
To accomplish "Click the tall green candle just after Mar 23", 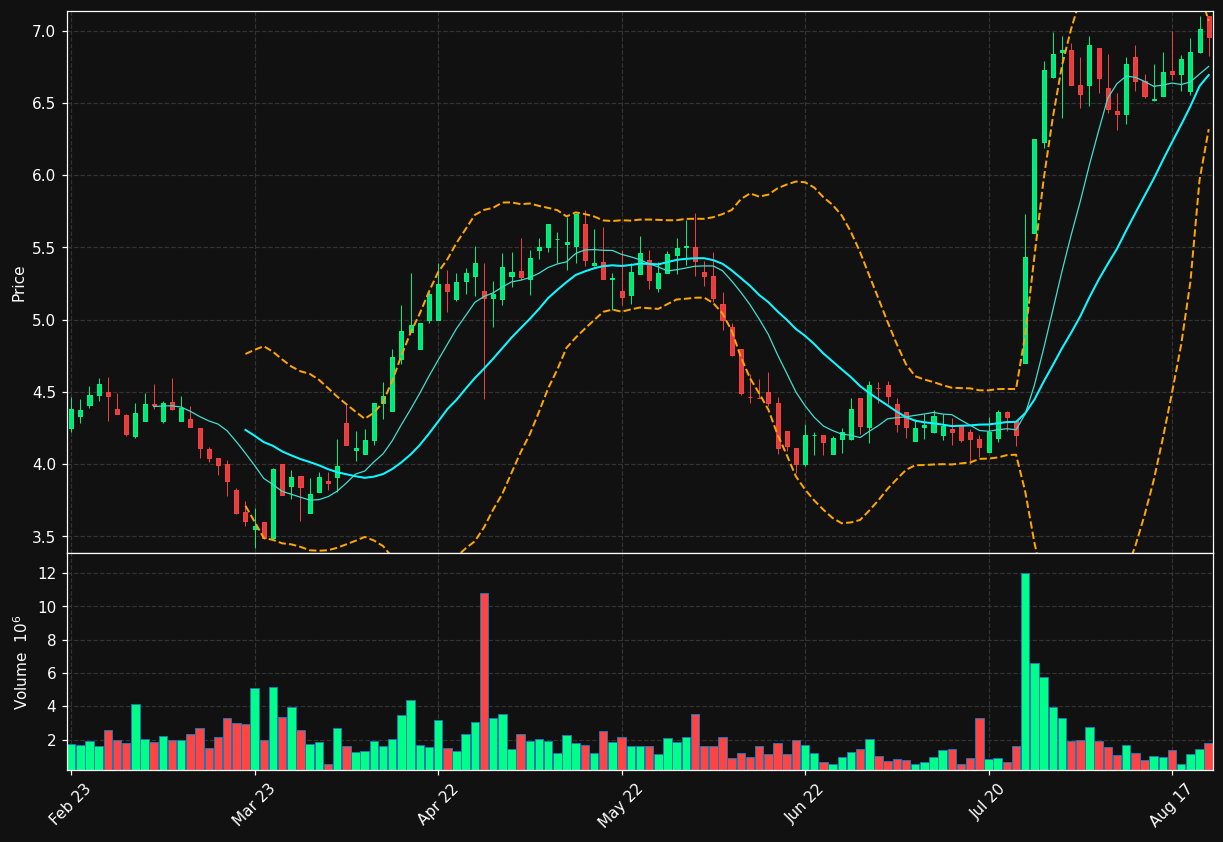I will pyautogui.click(x=273, y=504).
